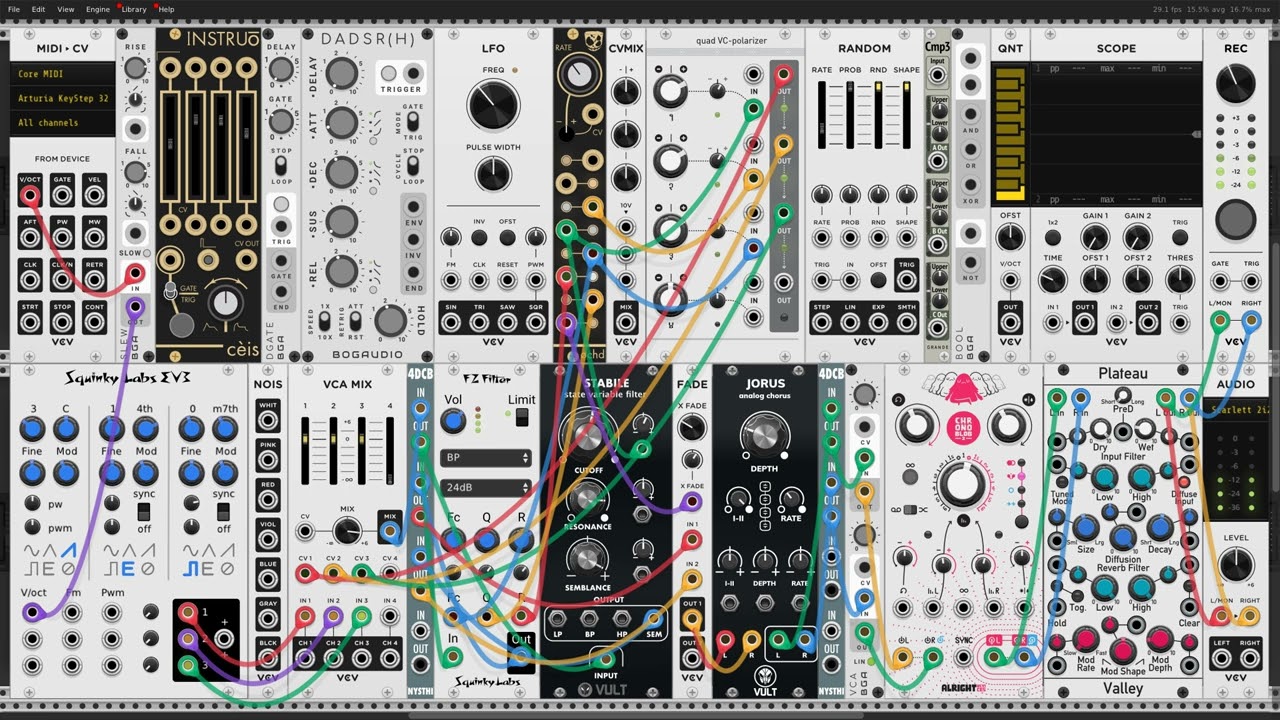Click the LFO SIN output jack

coord(450,323)
